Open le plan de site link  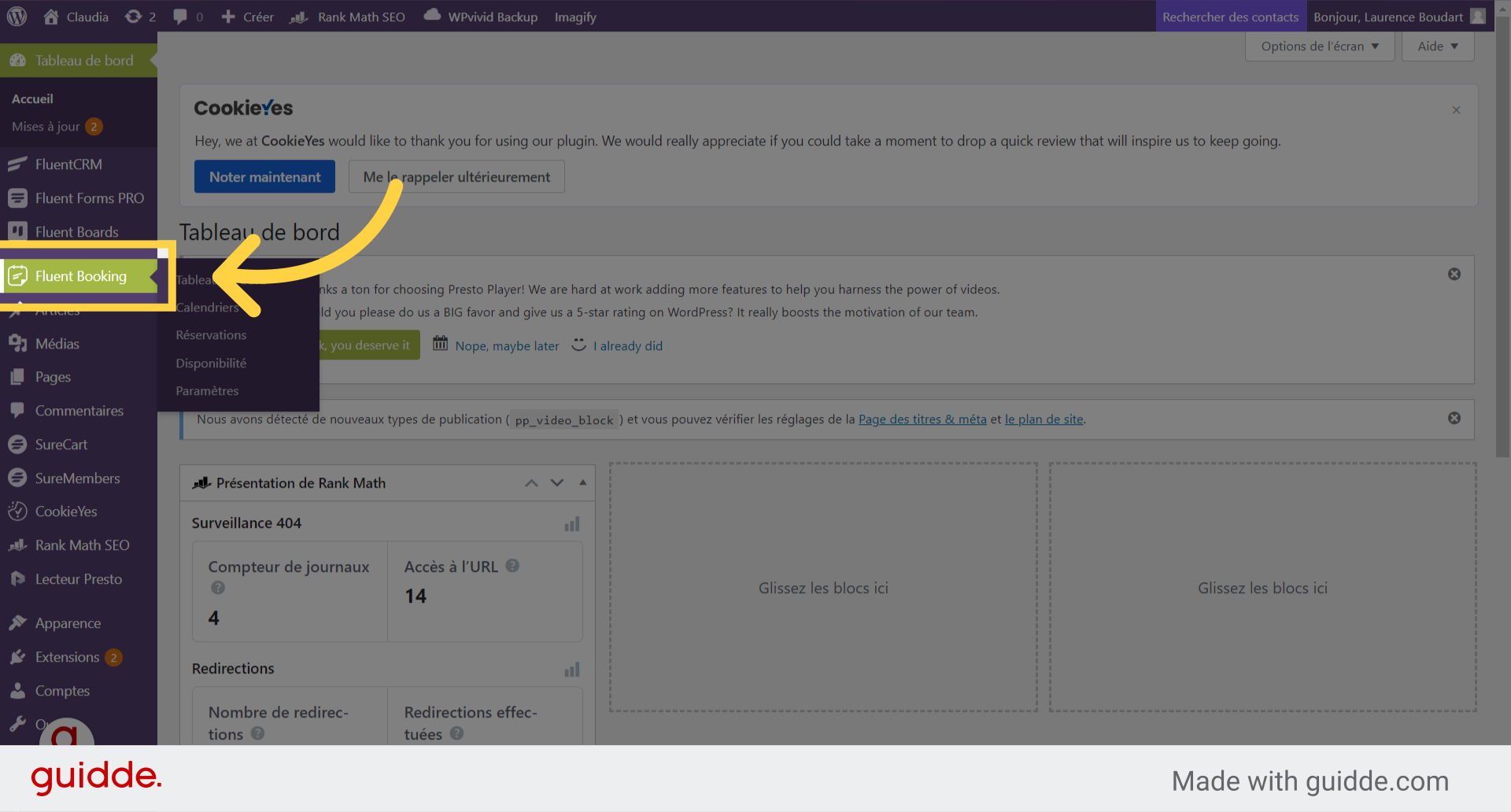1044,419
